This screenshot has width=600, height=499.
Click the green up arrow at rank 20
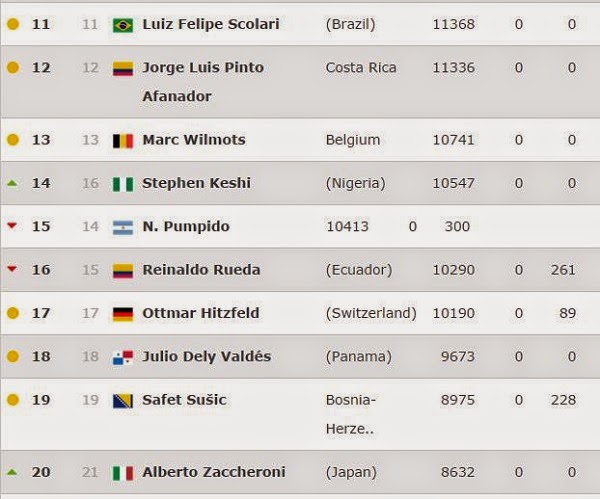click(x=12, y=472)
